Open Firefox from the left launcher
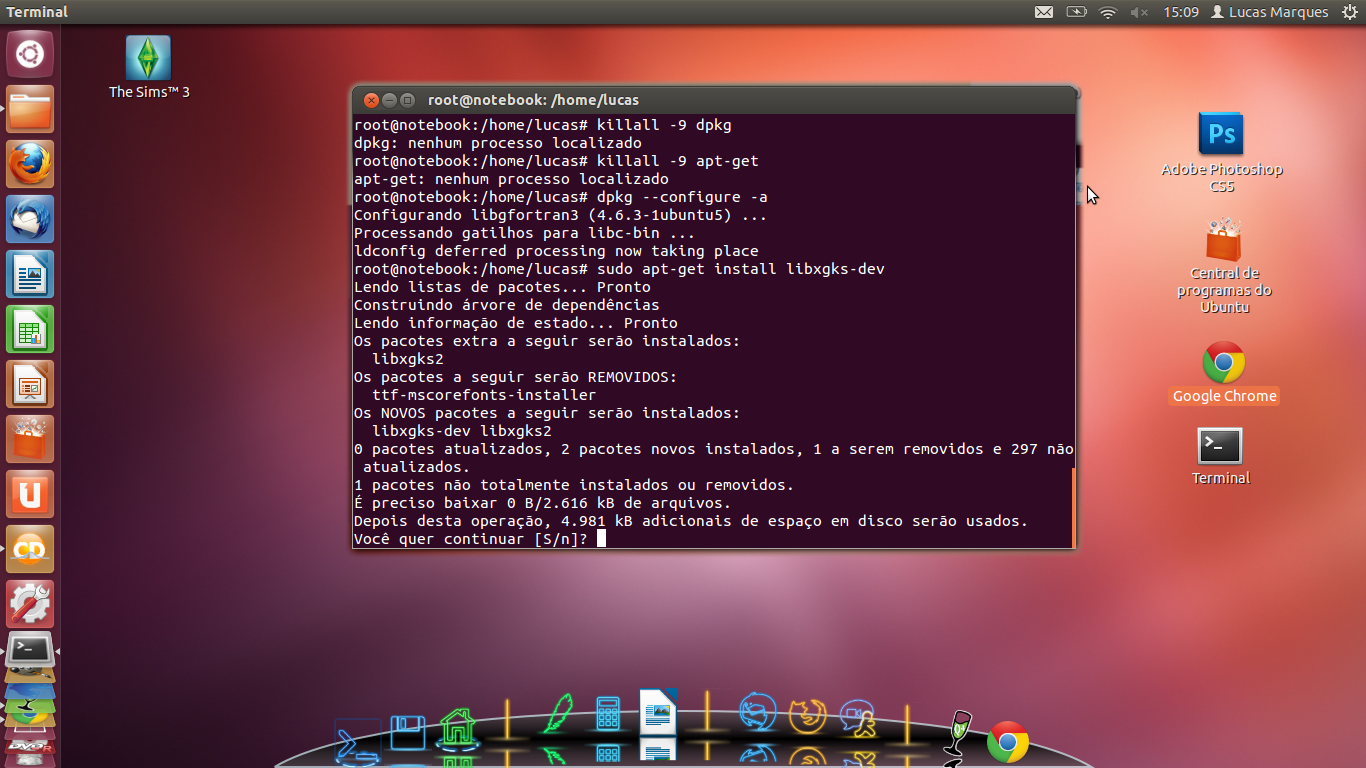Viewport: 1366px width, 768px height. (29, 165)
